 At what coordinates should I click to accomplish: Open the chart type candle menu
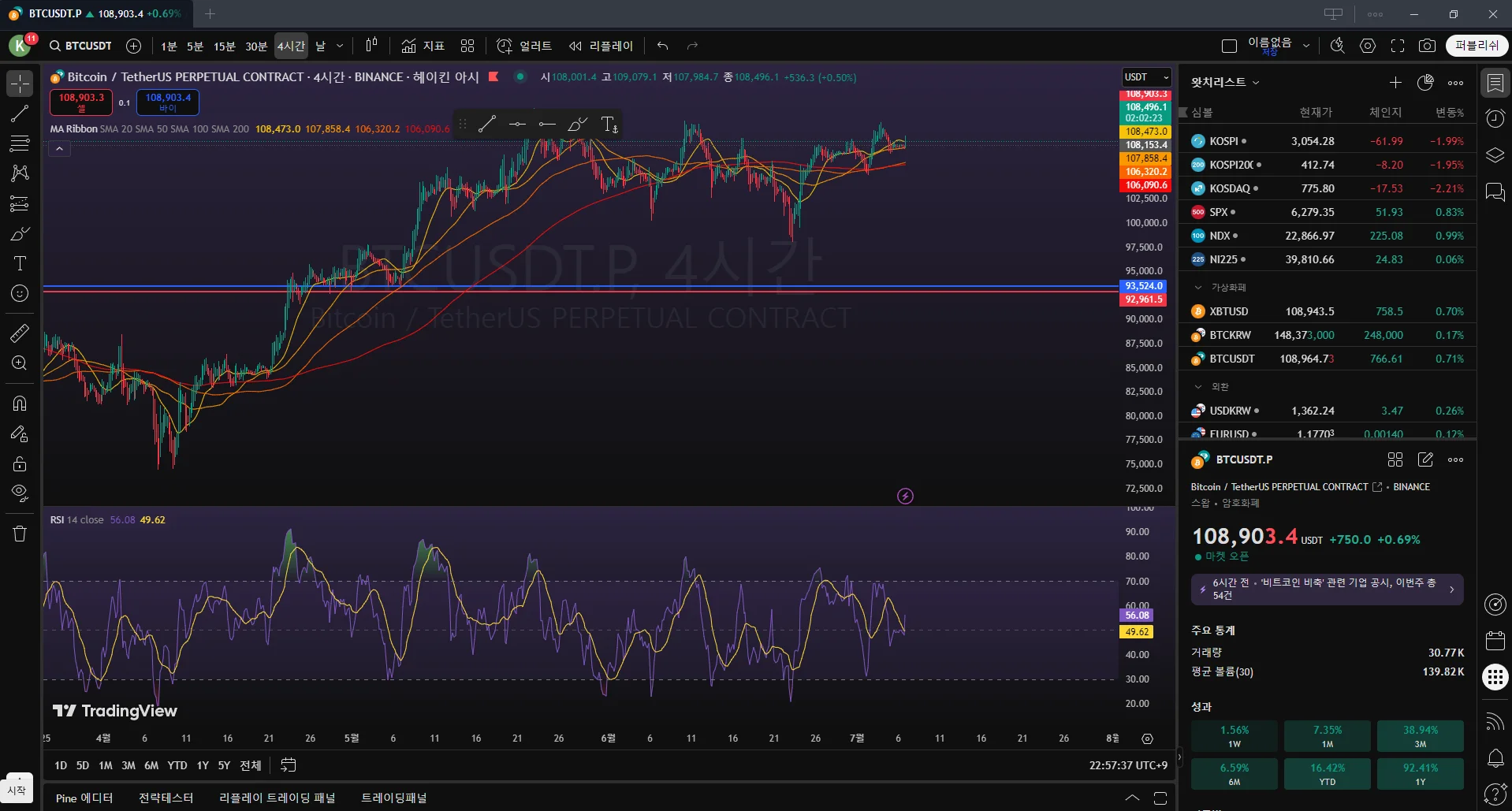(371, 46)
